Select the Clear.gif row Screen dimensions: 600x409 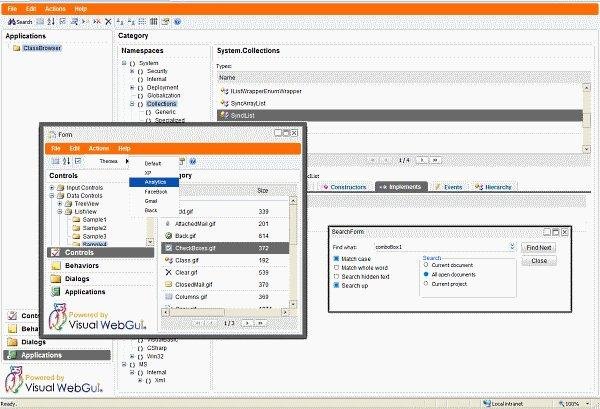coord(225,272)
